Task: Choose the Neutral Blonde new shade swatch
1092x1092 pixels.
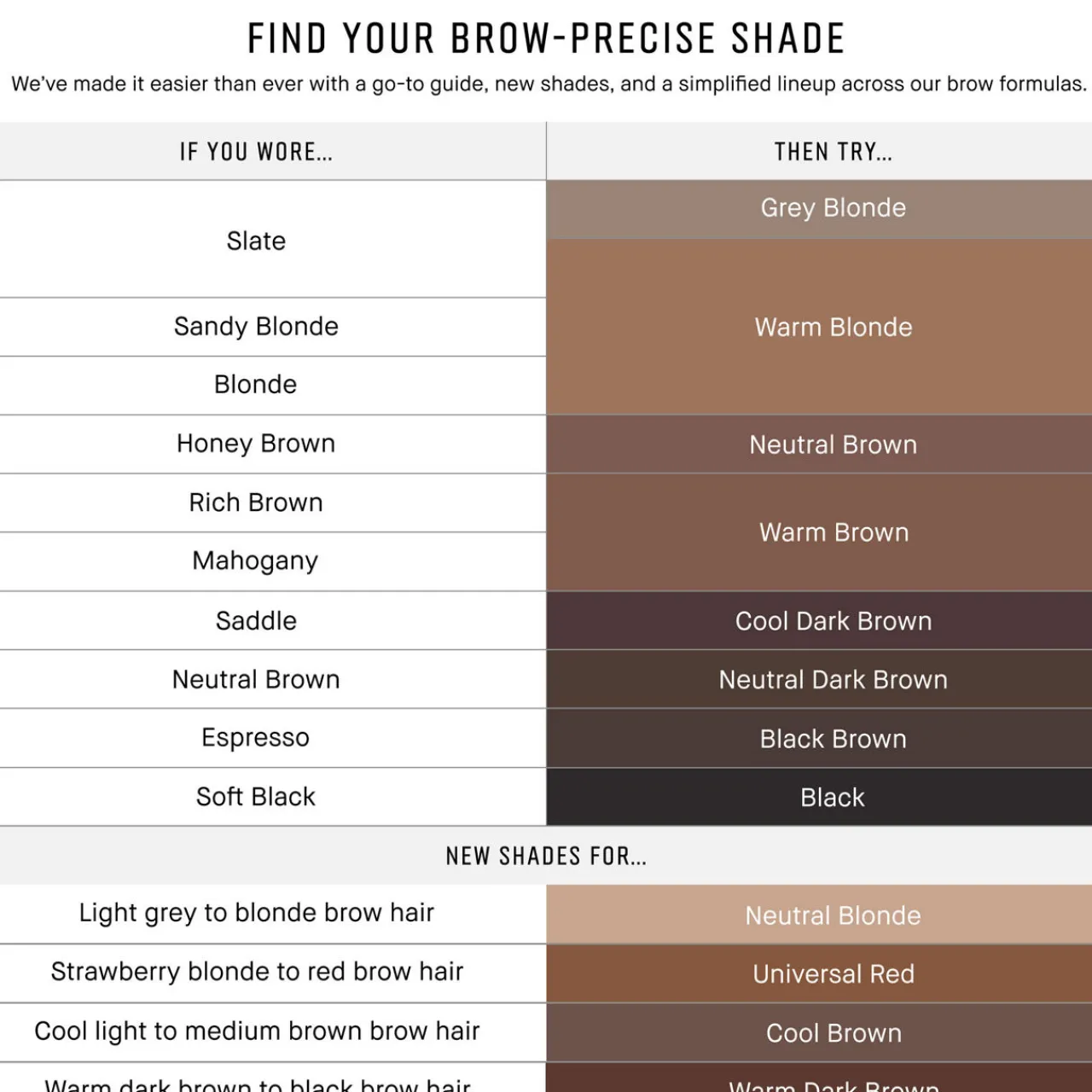Action: (x=833, y=915)
